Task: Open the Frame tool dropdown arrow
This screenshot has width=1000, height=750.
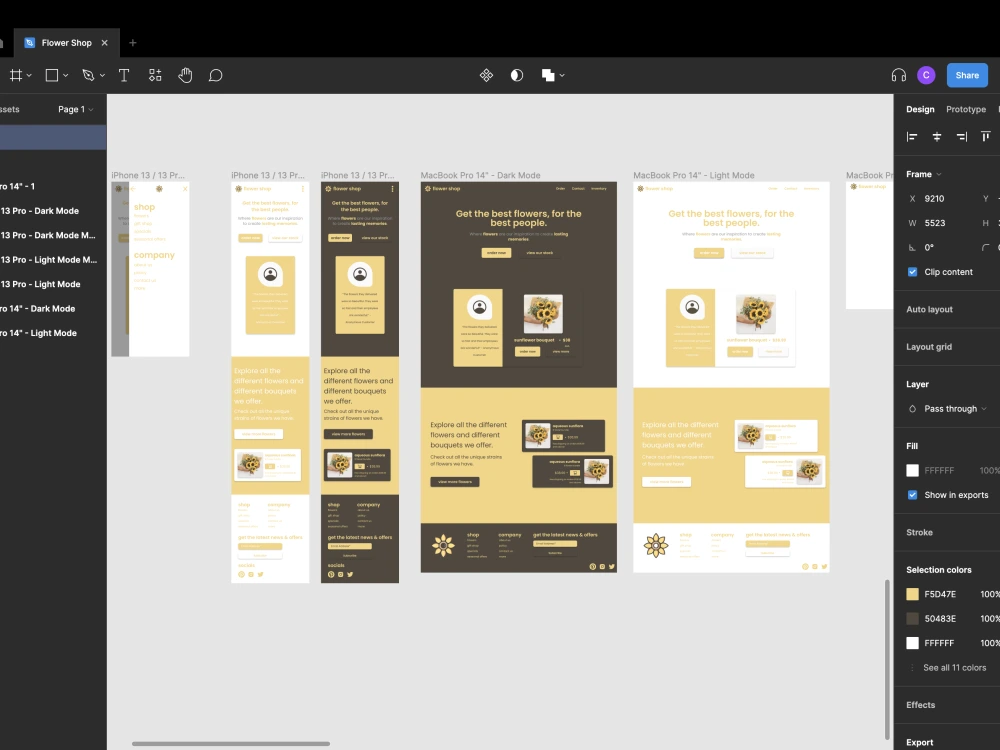Action: tap(29, 76)
